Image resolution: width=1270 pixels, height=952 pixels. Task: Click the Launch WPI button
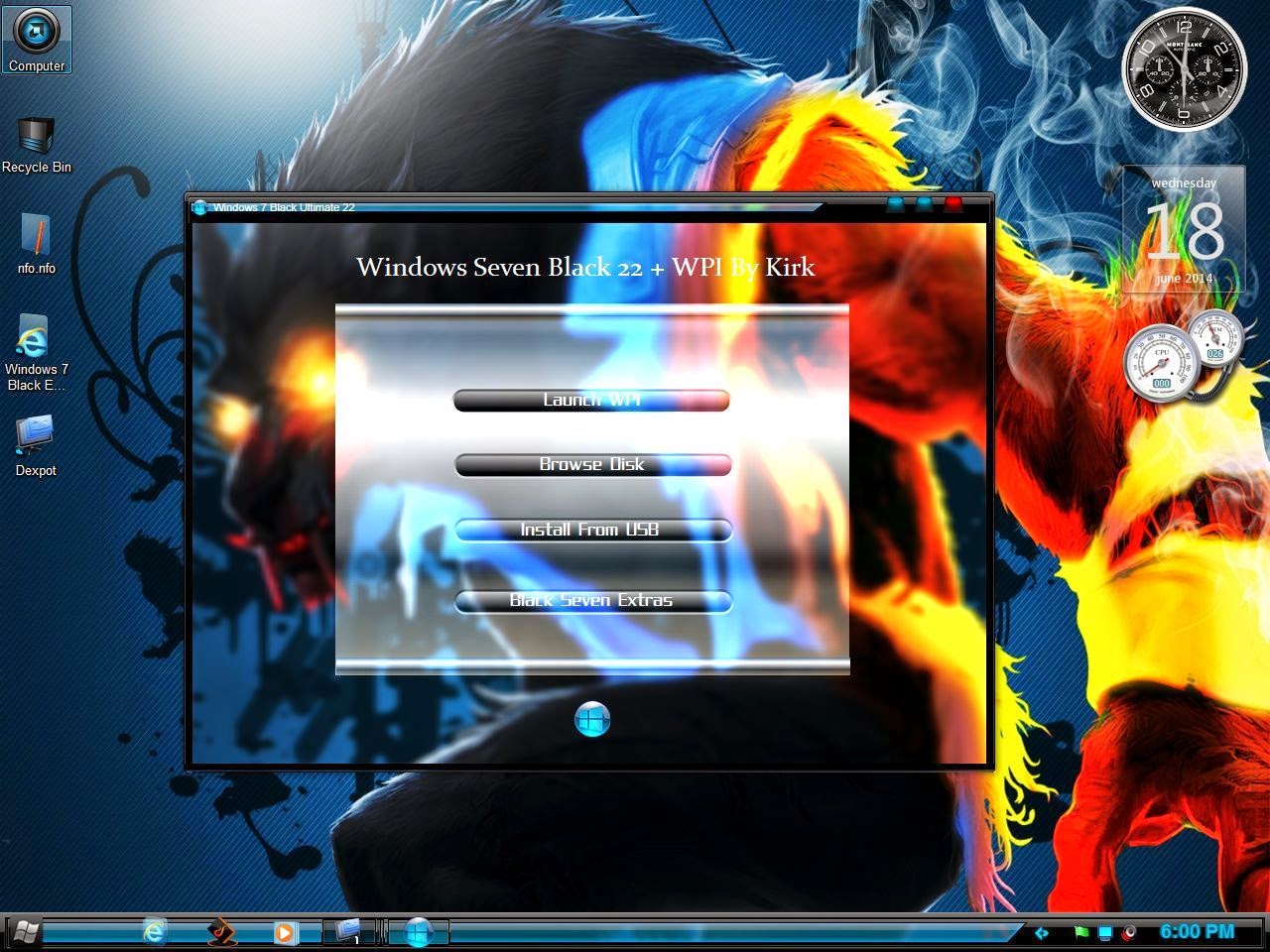click(x=591, y=400)
